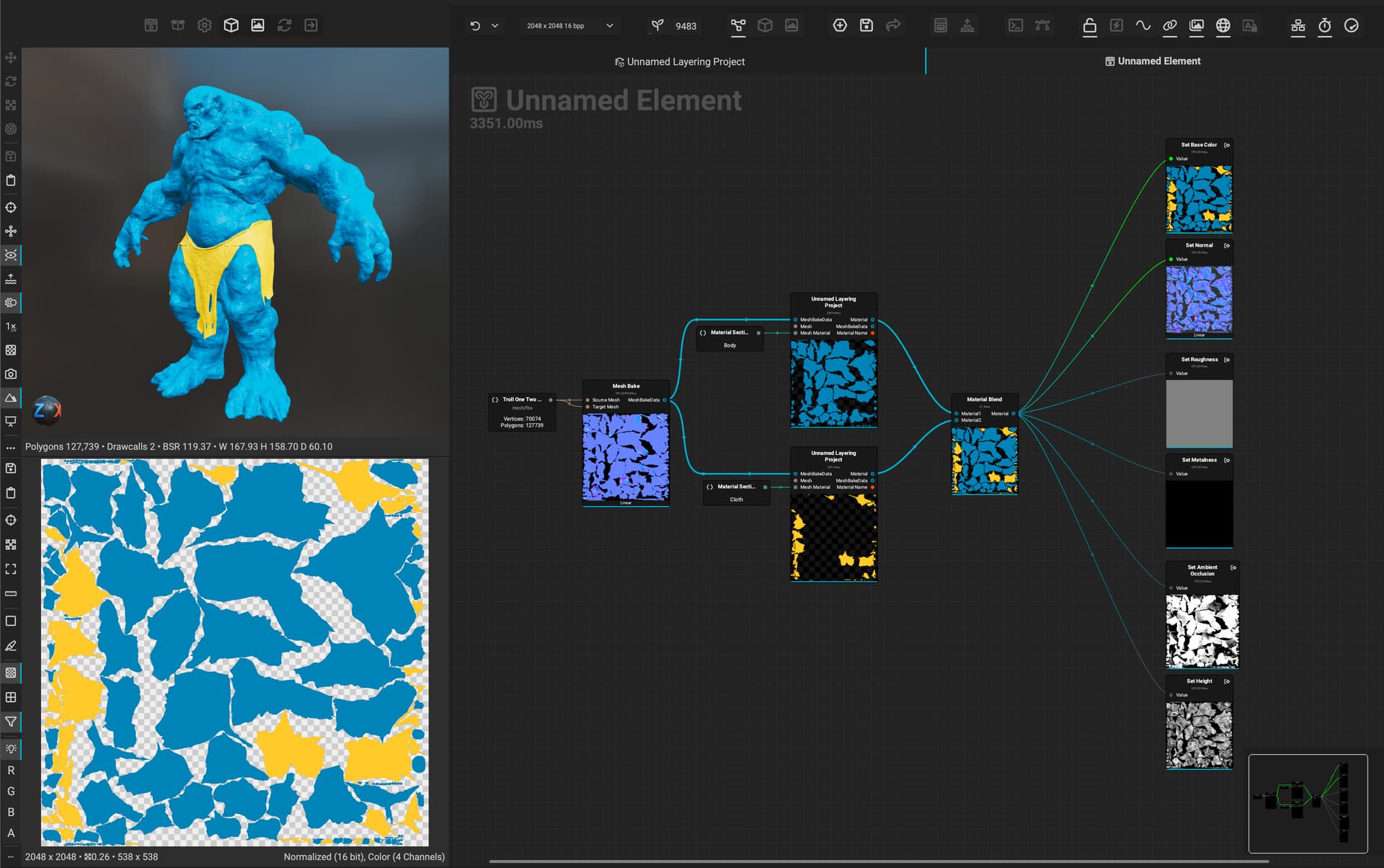The width and height of the screenshot is (1384, 868).
Task: Click the seed value 9483 field
Action: pyautogui.click(x=686, y=26)
